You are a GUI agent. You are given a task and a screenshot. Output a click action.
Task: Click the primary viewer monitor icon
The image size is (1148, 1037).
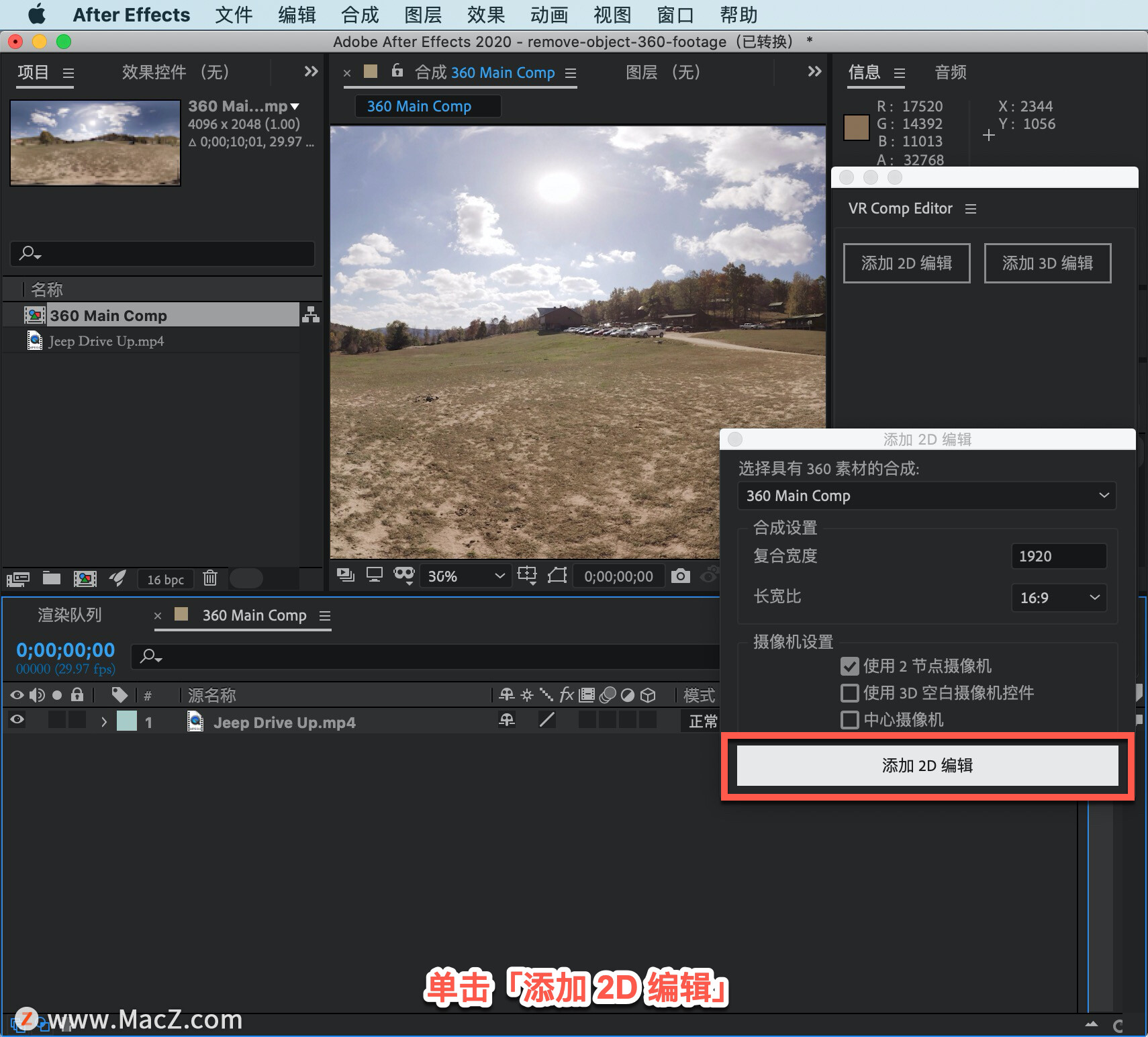374,575
